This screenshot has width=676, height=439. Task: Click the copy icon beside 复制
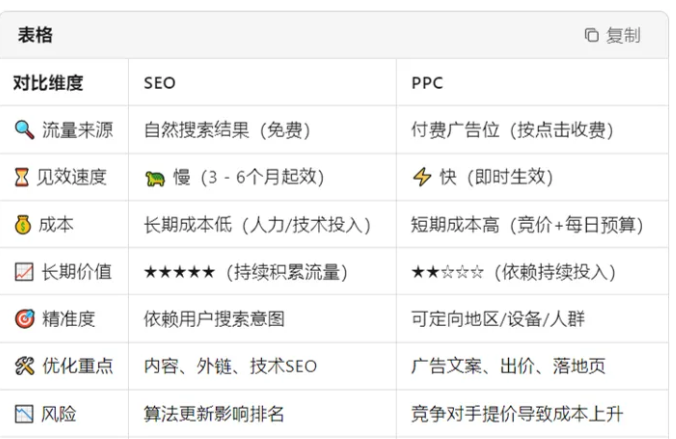(x=591, y=36)
